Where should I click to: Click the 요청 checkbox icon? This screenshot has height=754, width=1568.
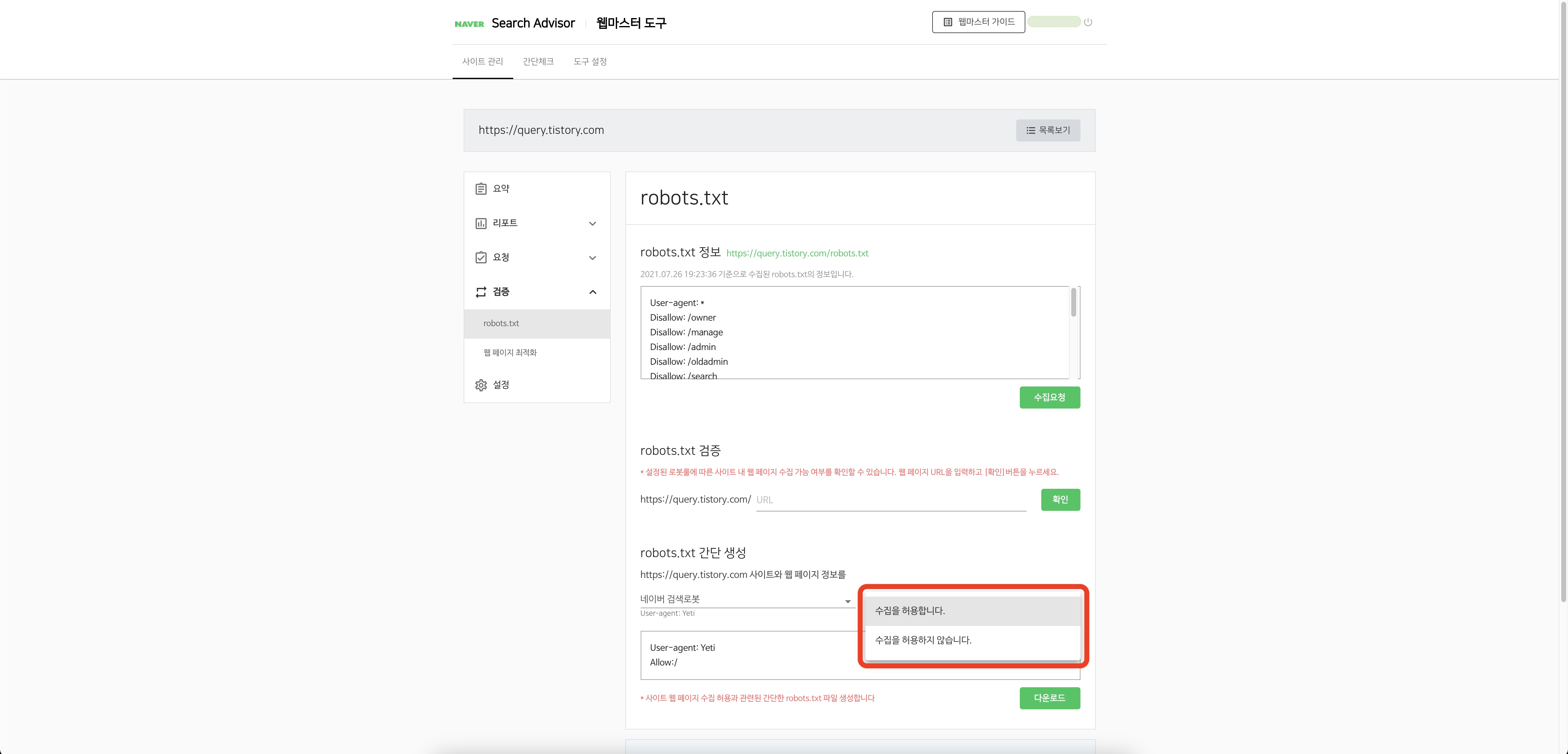(481, 258)
